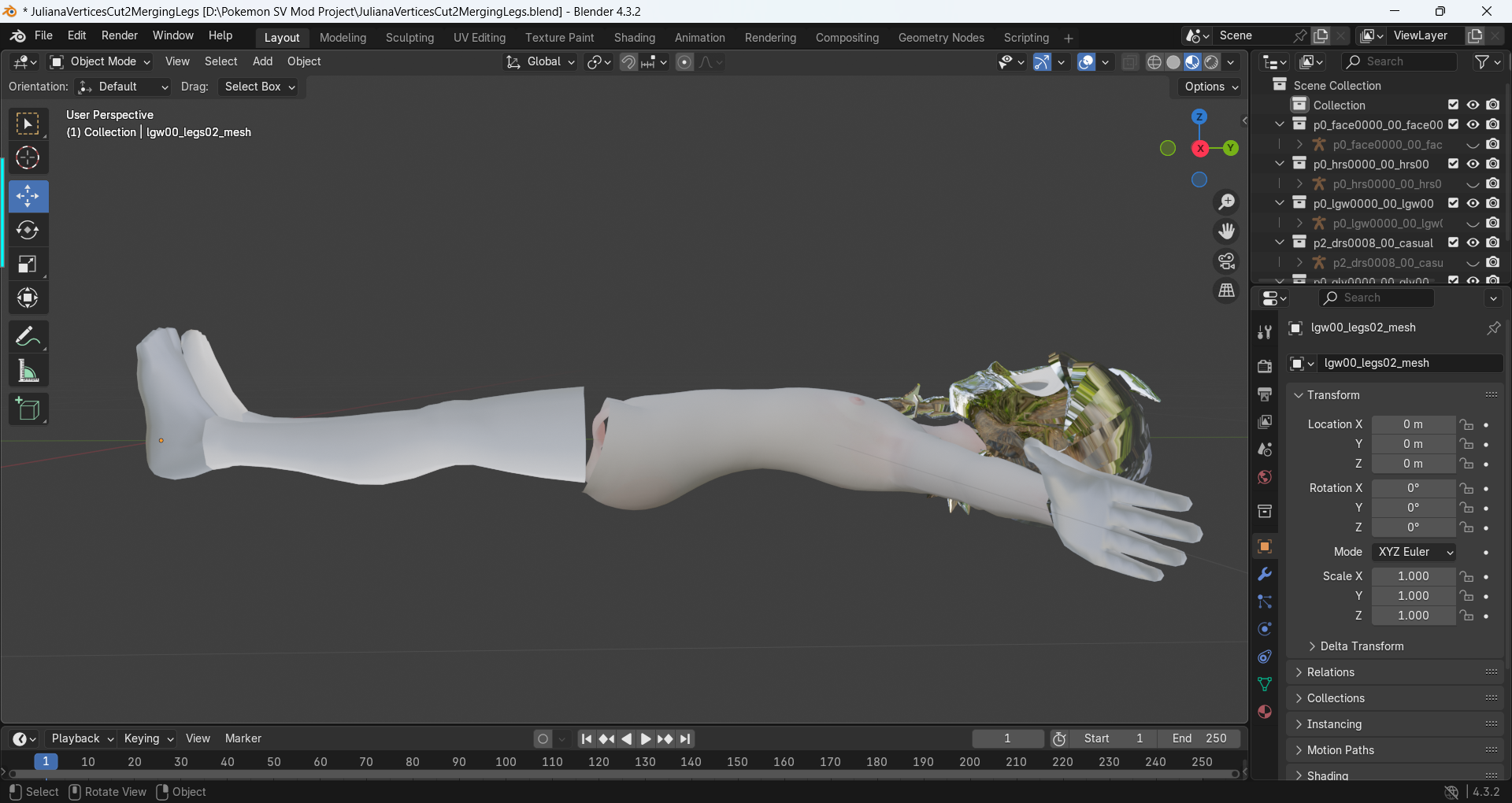Viewport: 1512px width, 803px height.
Task: Activate the Transform tool
Action: (x=28, y=298)
